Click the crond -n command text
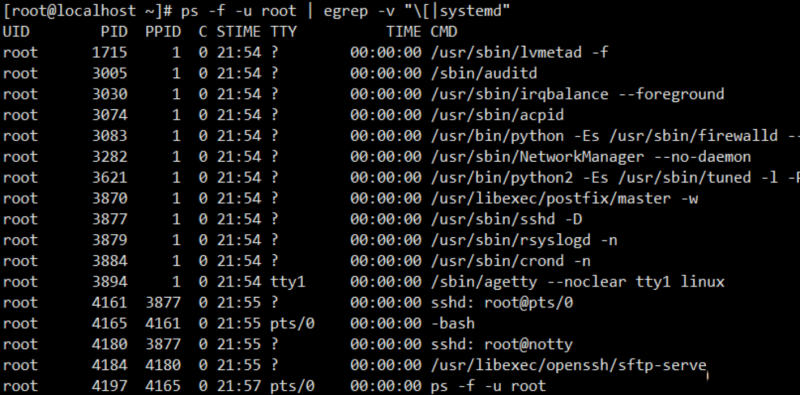The image size is (800, 395). (555, 261)
